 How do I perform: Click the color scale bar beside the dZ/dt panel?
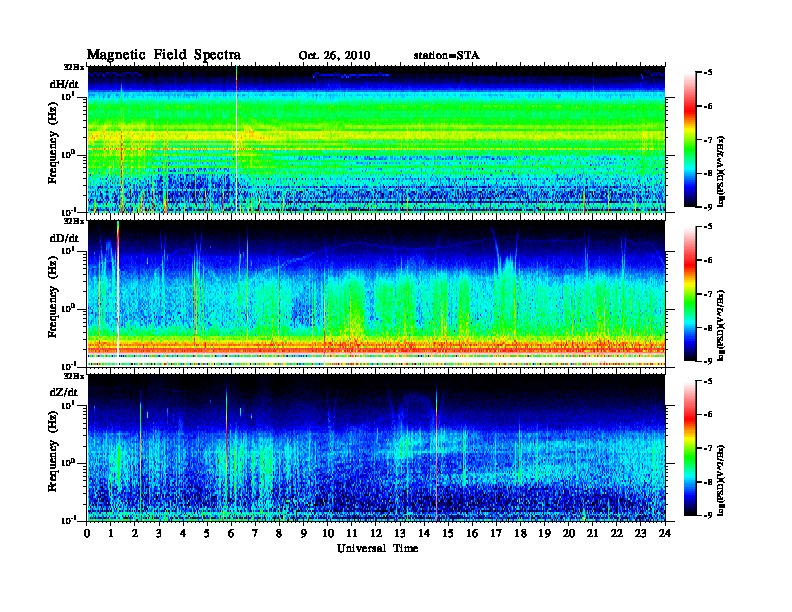(x=690, y=448)
